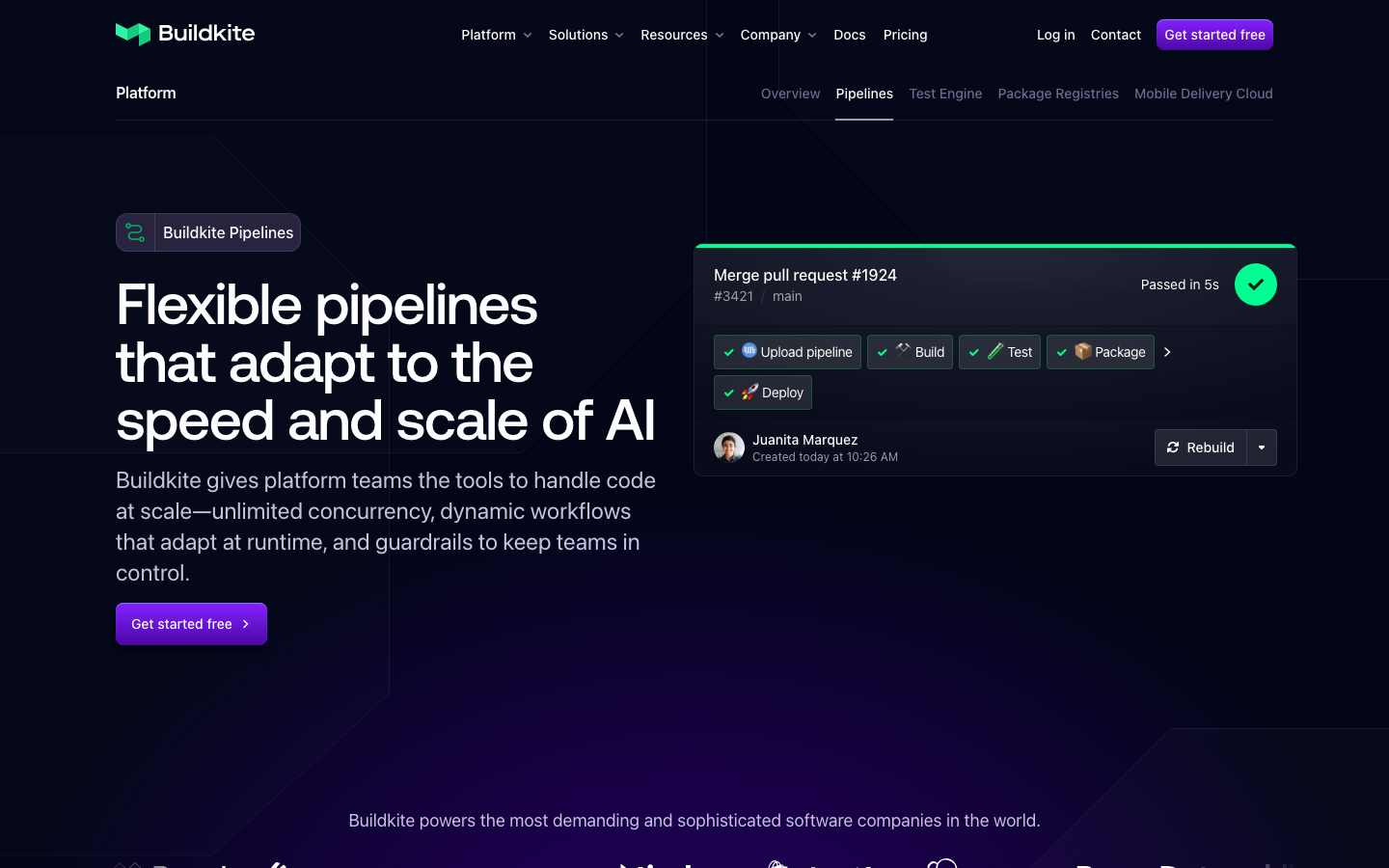
Task: Click the checkmark on Upload pipeline step
Action: 729,353
